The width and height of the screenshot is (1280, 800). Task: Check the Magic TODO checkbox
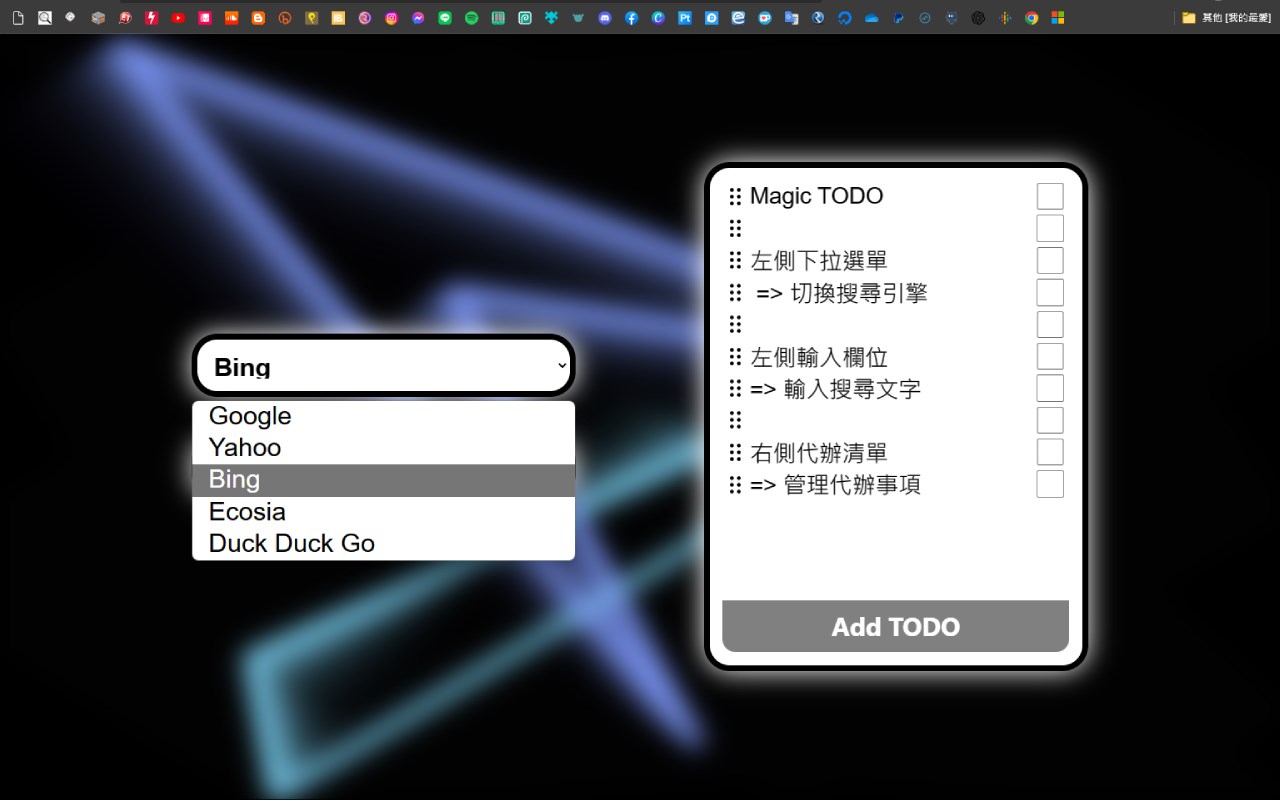[x=1050, y=196]
